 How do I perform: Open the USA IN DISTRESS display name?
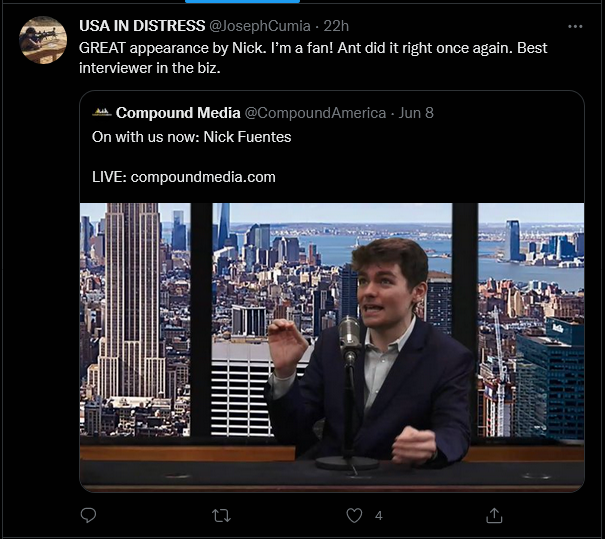point(142,26)
